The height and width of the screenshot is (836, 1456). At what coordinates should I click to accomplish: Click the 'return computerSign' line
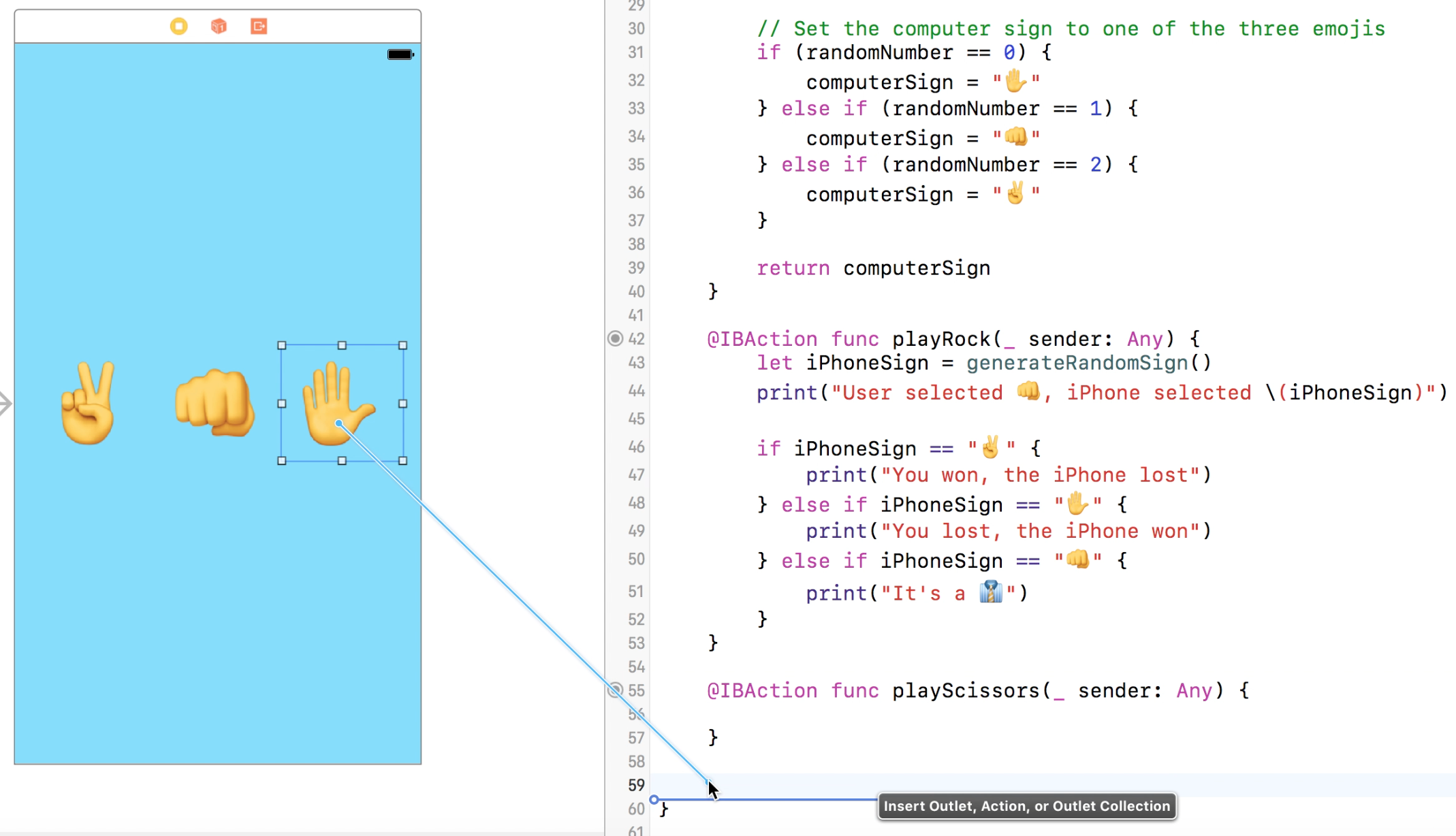873,268
